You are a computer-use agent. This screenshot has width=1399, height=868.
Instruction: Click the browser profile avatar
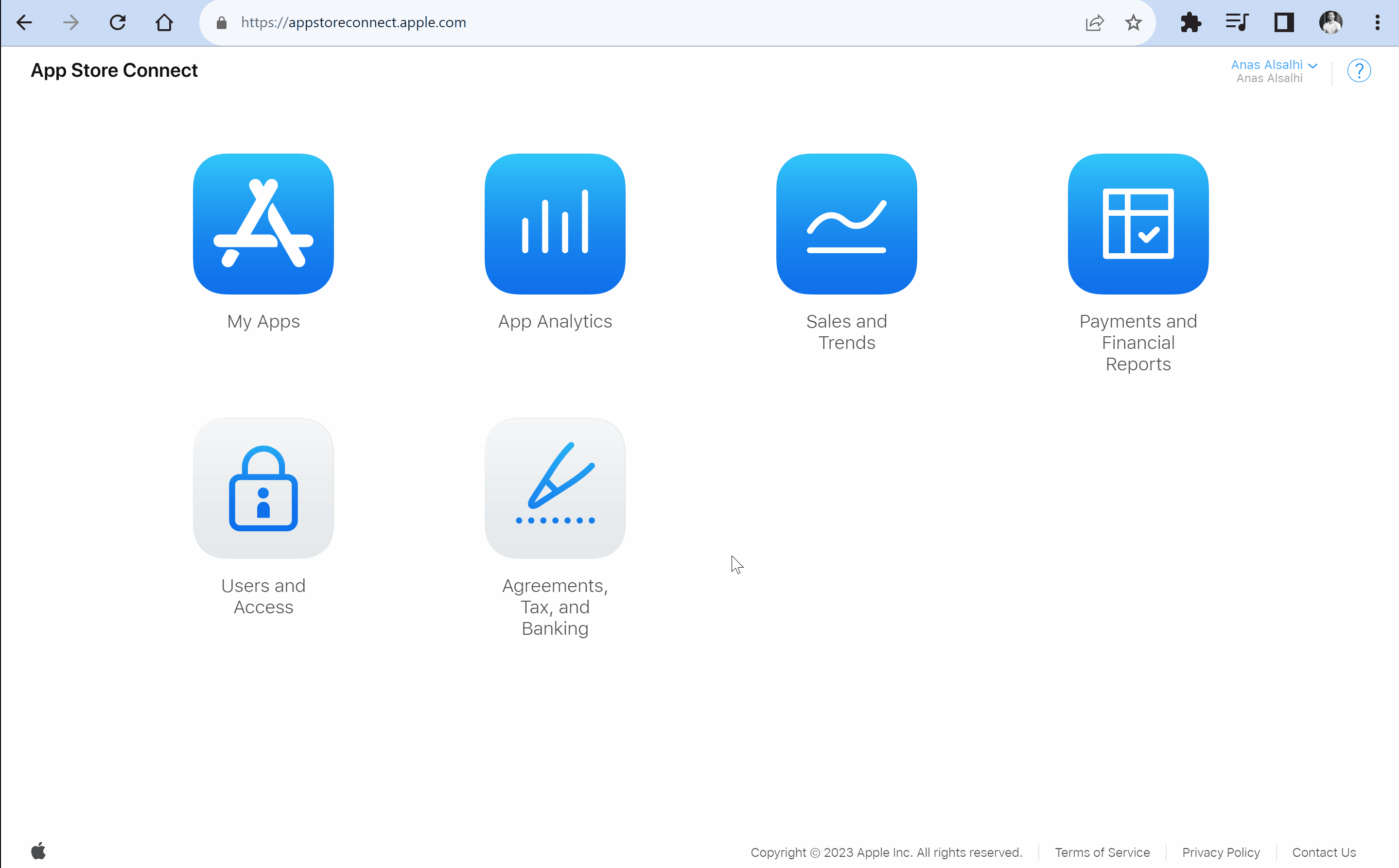tap(1330, 22)
